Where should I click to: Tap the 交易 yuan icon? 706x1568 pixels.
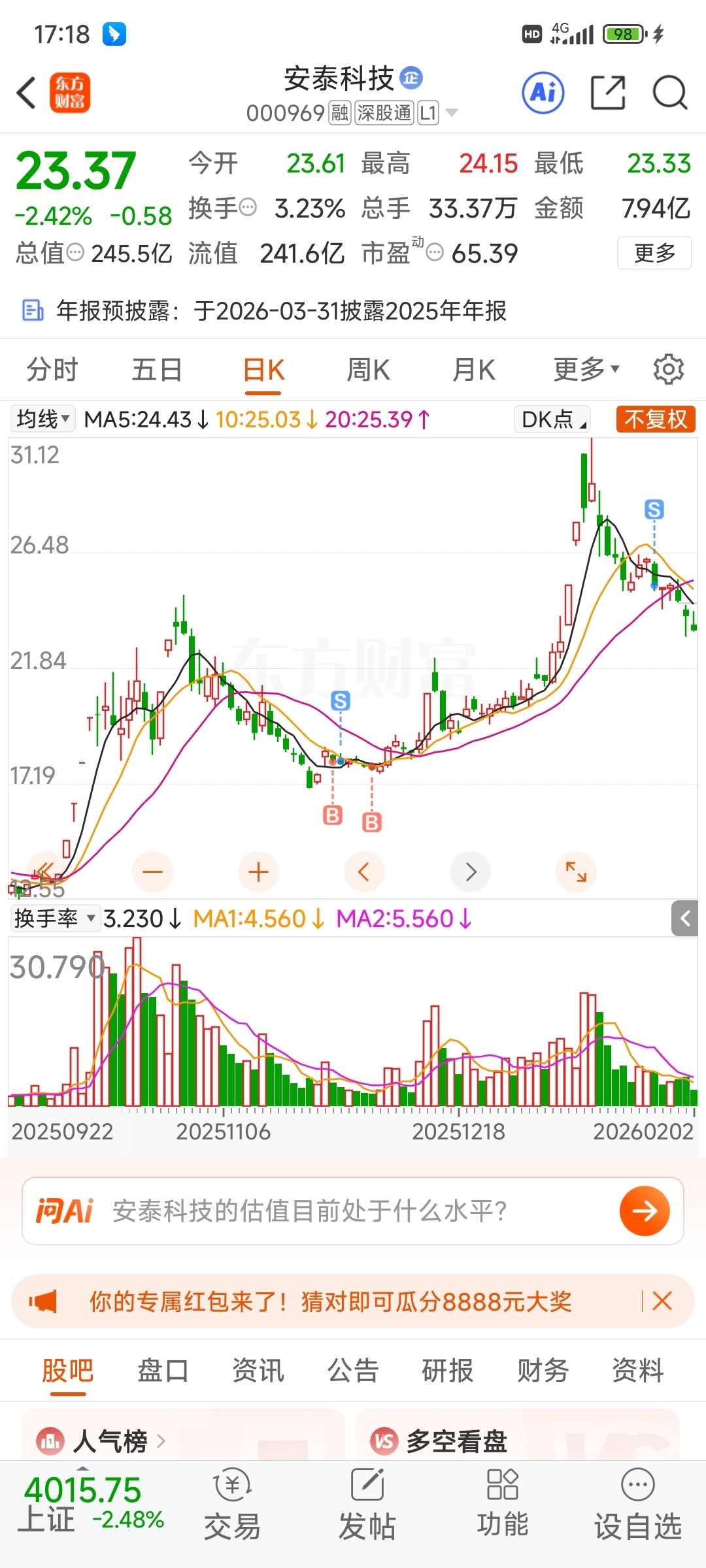[233, 1485]
